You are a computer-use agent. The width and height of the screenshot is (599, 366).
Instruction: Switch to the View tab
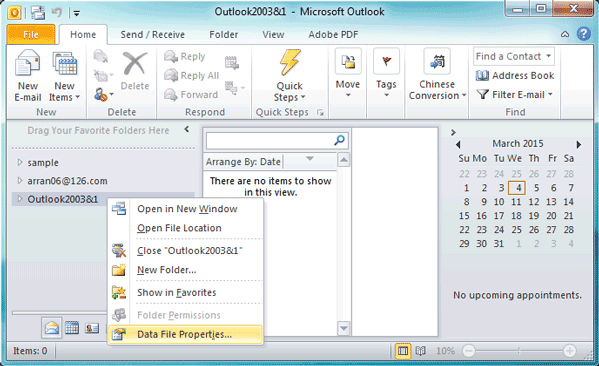[x=273, y=34]
